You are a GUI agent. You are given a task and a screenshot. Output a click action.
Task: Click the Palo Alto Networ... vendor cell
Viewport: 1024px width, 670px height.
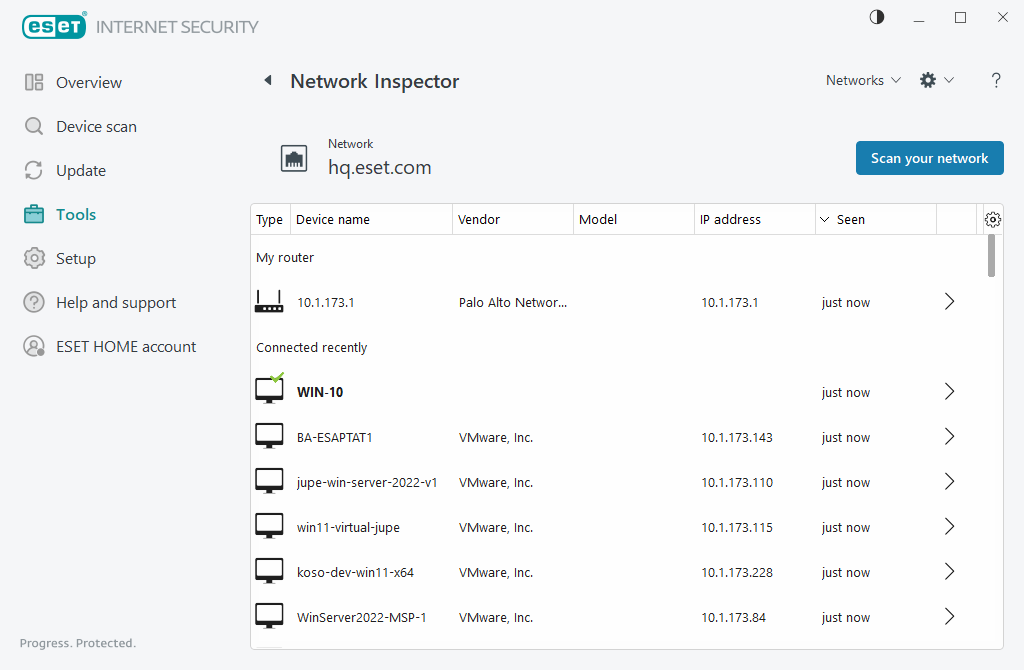(x=513, y=302)
